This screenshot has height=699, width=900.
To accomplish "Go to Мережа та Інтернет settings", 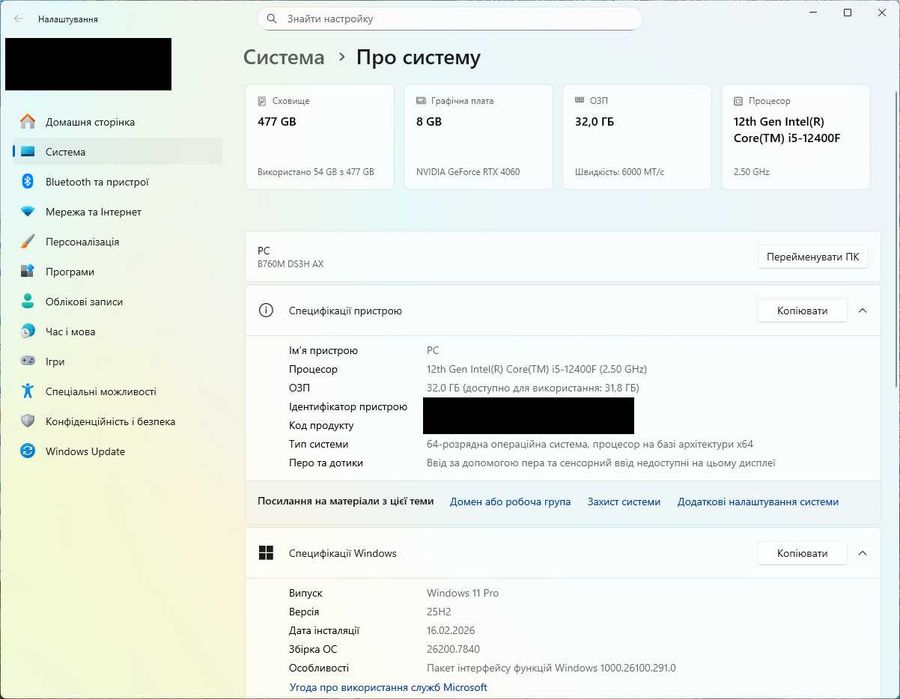I will 118,211.
